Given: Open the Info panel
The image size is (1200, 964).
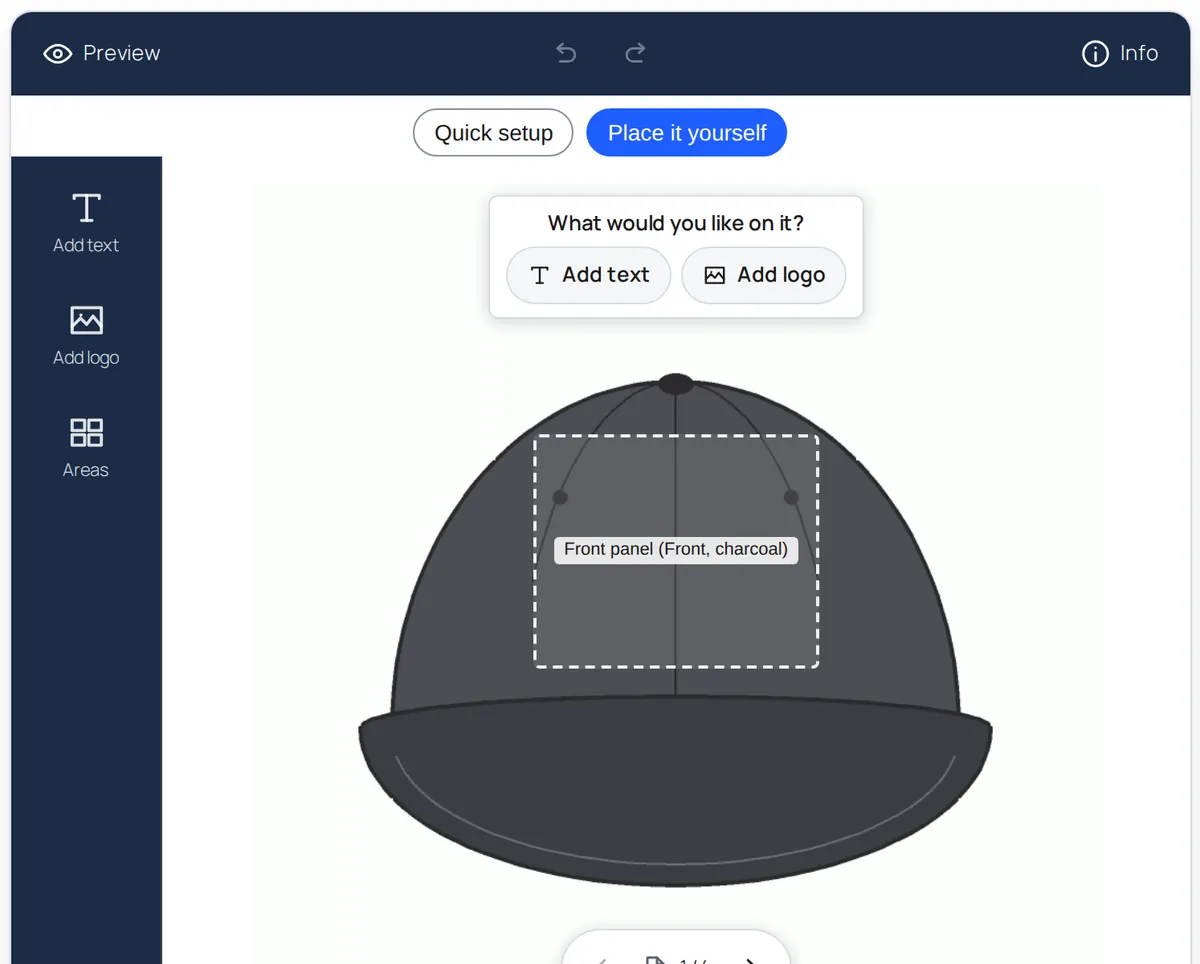Looking at the screenshot, I should 1120,53.
